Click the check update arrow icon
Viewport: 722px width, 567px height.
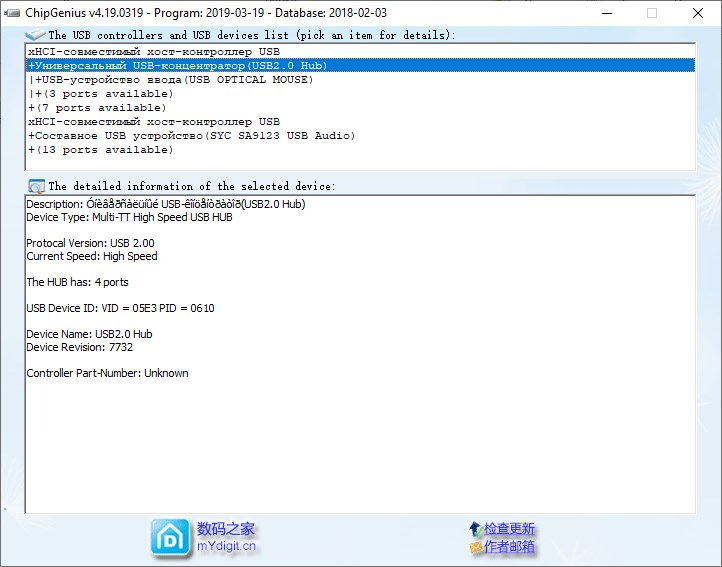click(475, 528)
